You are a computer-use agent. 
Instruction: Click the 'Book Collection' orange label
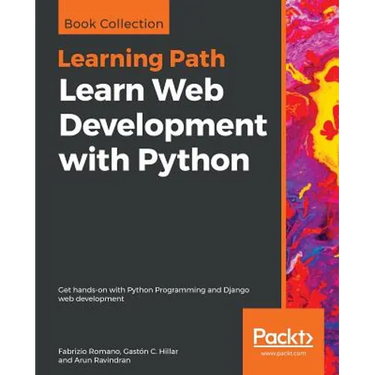point(114,17)
